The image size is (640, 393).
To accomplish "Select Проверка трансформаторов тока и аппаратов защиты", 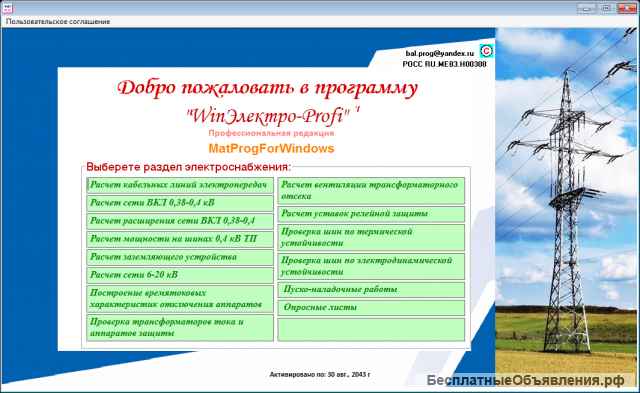I will pos(180,328).
